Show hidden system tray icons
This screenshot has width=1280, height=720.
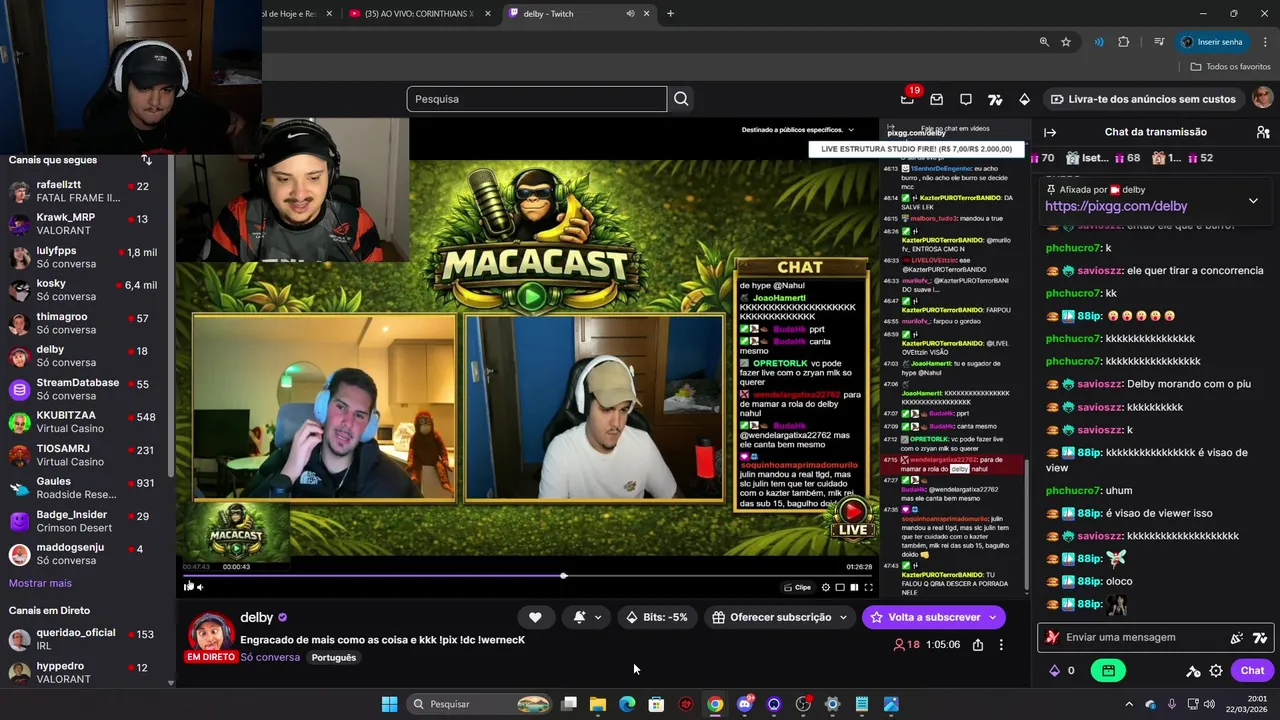[1129, 704]
